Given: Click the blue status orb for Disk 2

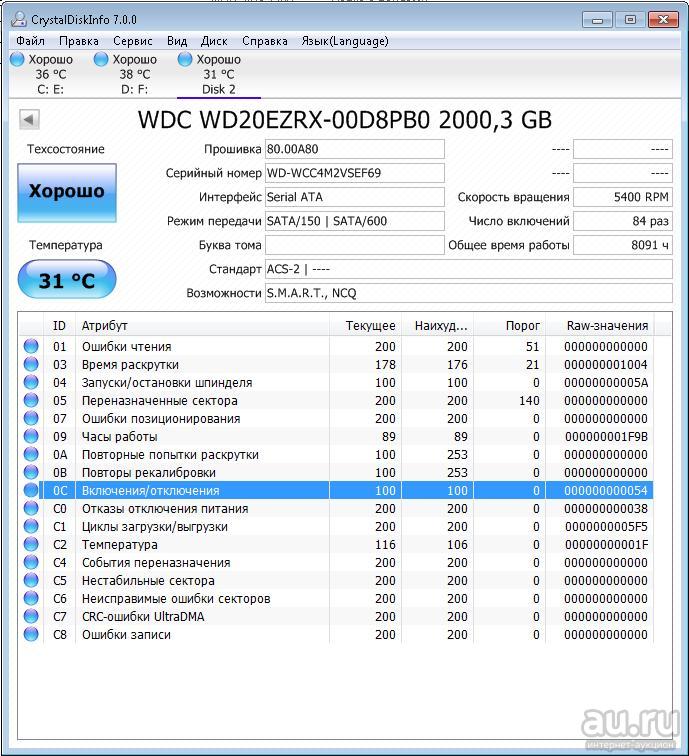Looking at the screenshot, I should 185,59.
